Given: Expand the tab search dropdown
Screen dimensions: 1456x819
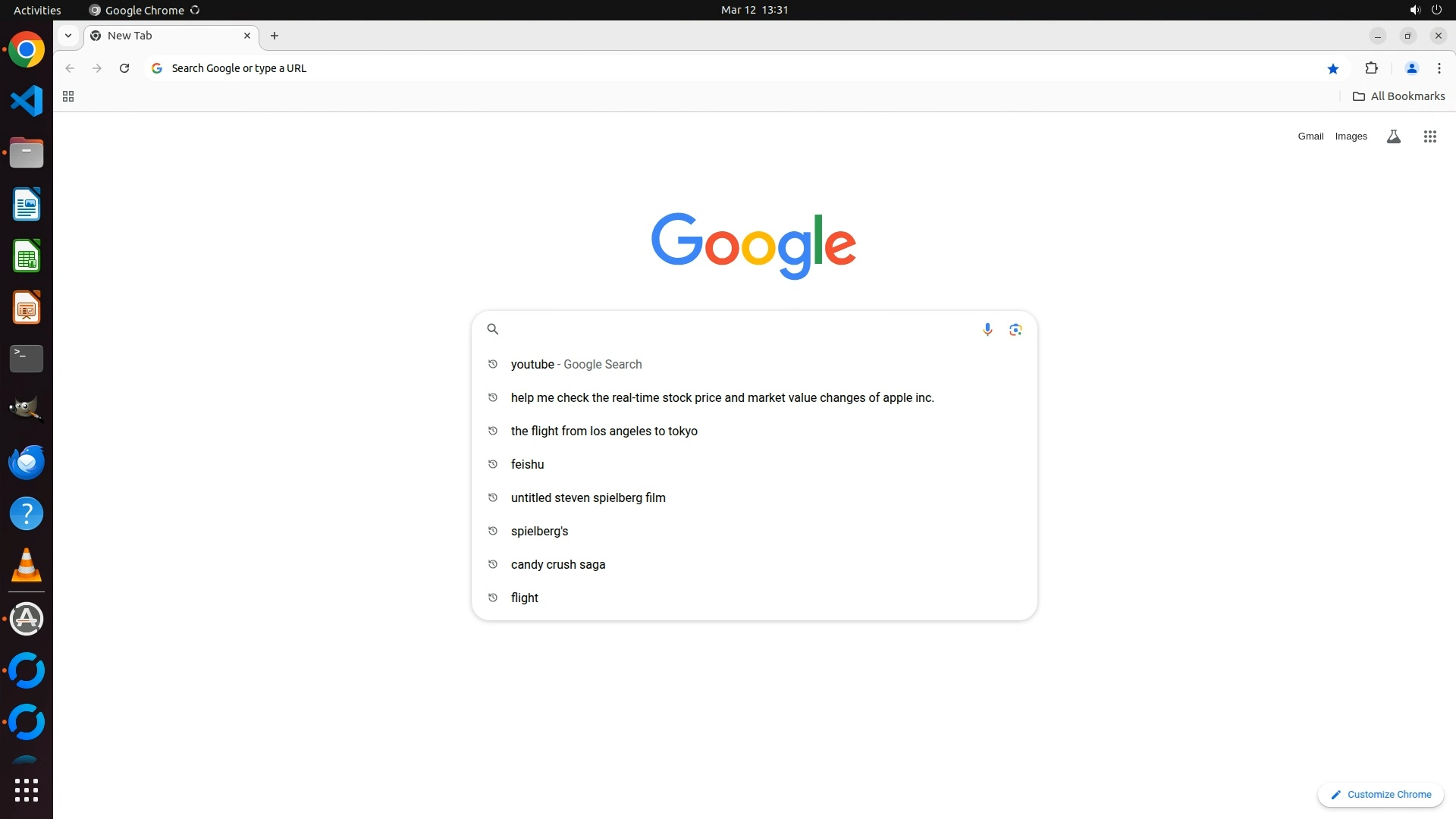Looking at the screenshot, I should (68, 36).
